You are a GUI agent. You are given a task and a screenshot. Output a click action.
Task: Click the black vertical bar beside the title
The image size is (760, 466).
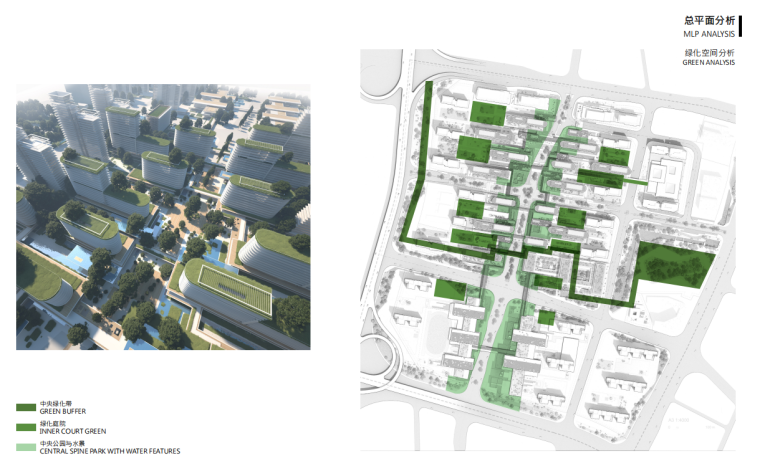pyautogui.click(x=740, y=25)
